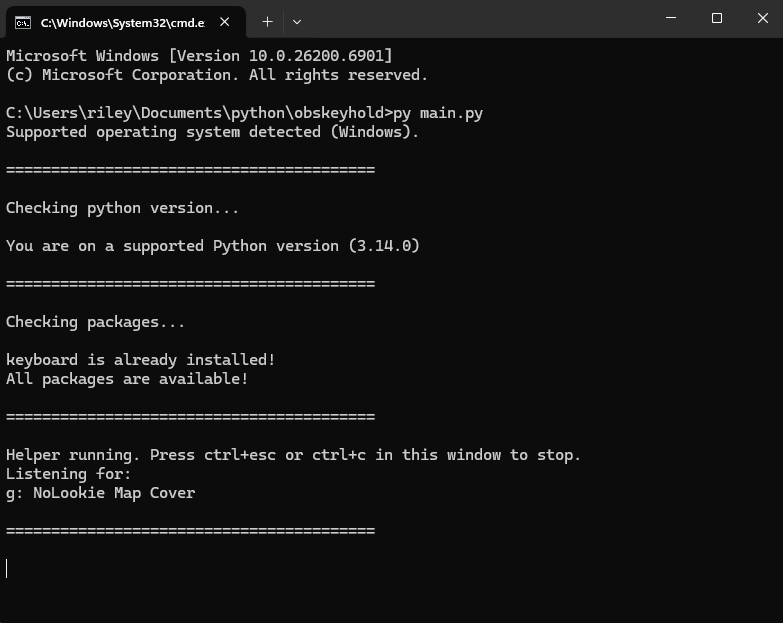Click the cmd icon in the terminal tab
The height and width of the screenshot is (623, 783).
point(23,21)
